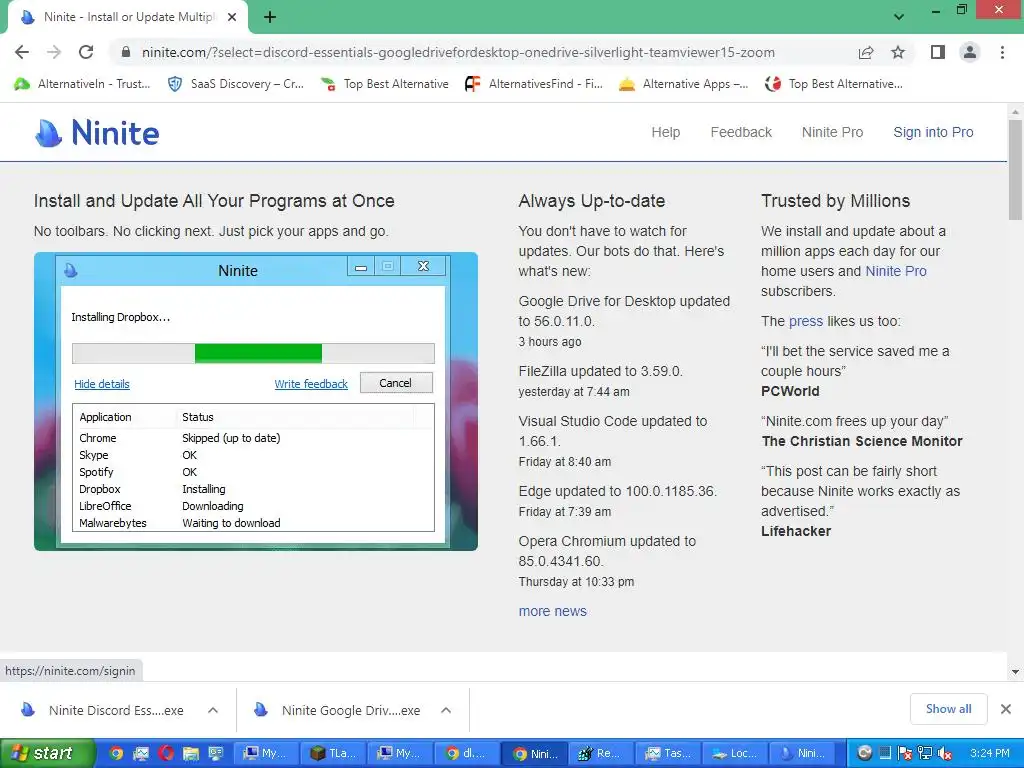Click the scrollbar down arrow
The width and height of the screenshot is (1024, 768).
1015,671
